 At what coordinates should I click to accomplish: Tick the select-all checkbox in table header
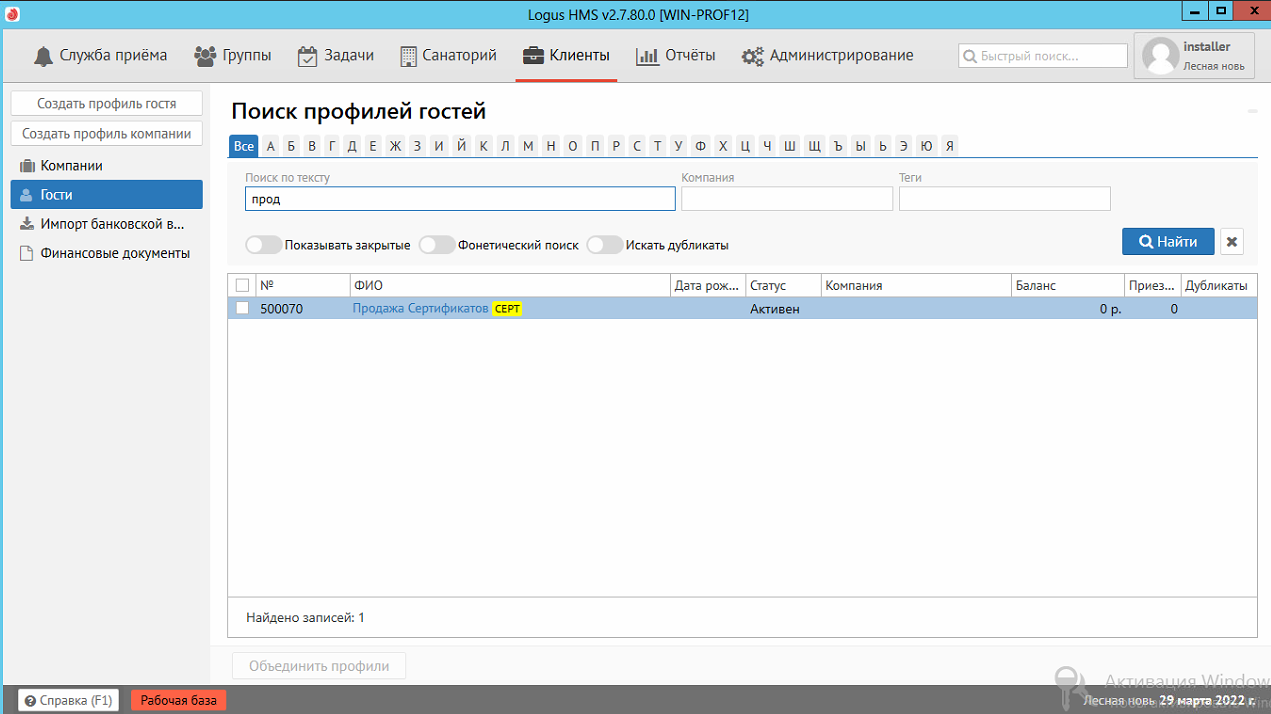(x=242, y=286)
